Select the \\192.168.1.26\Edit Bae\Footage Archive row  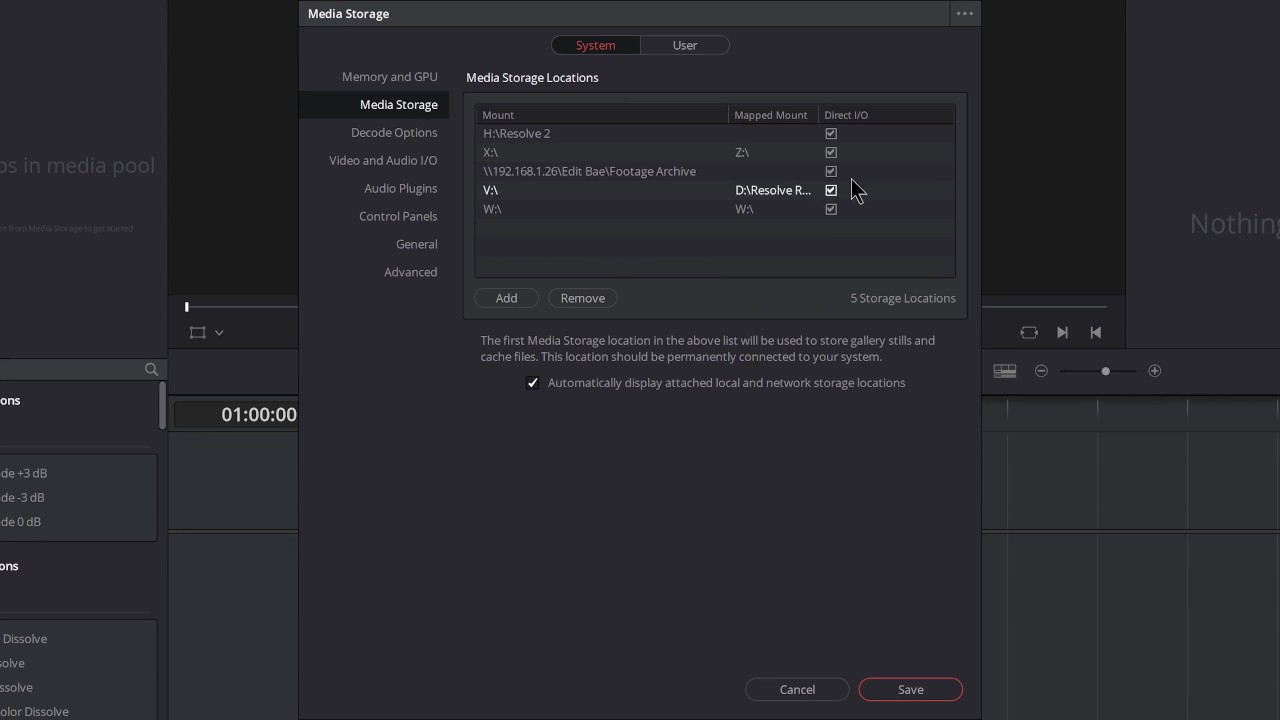[x=715, y=172]
